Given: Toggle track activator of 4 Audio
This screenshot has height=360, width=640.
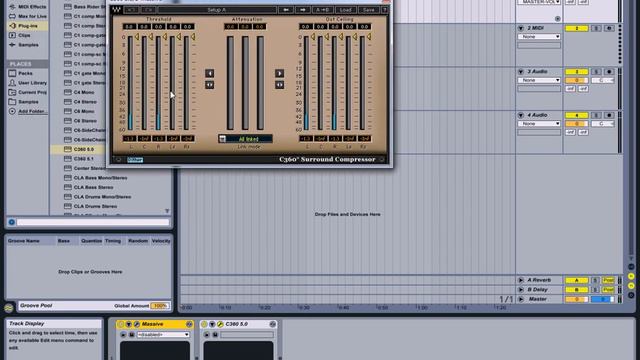Looking at the screenshot, I should click(576, 116).
